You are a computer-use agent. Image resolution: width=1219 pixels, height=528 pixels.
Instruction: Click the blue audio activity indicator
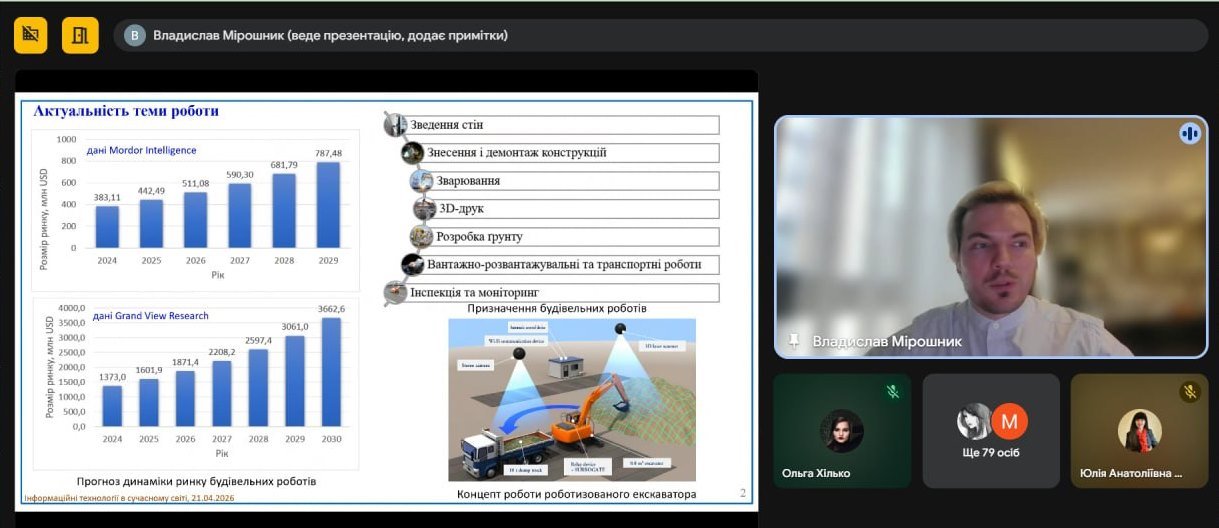[x=1189, y=133]
